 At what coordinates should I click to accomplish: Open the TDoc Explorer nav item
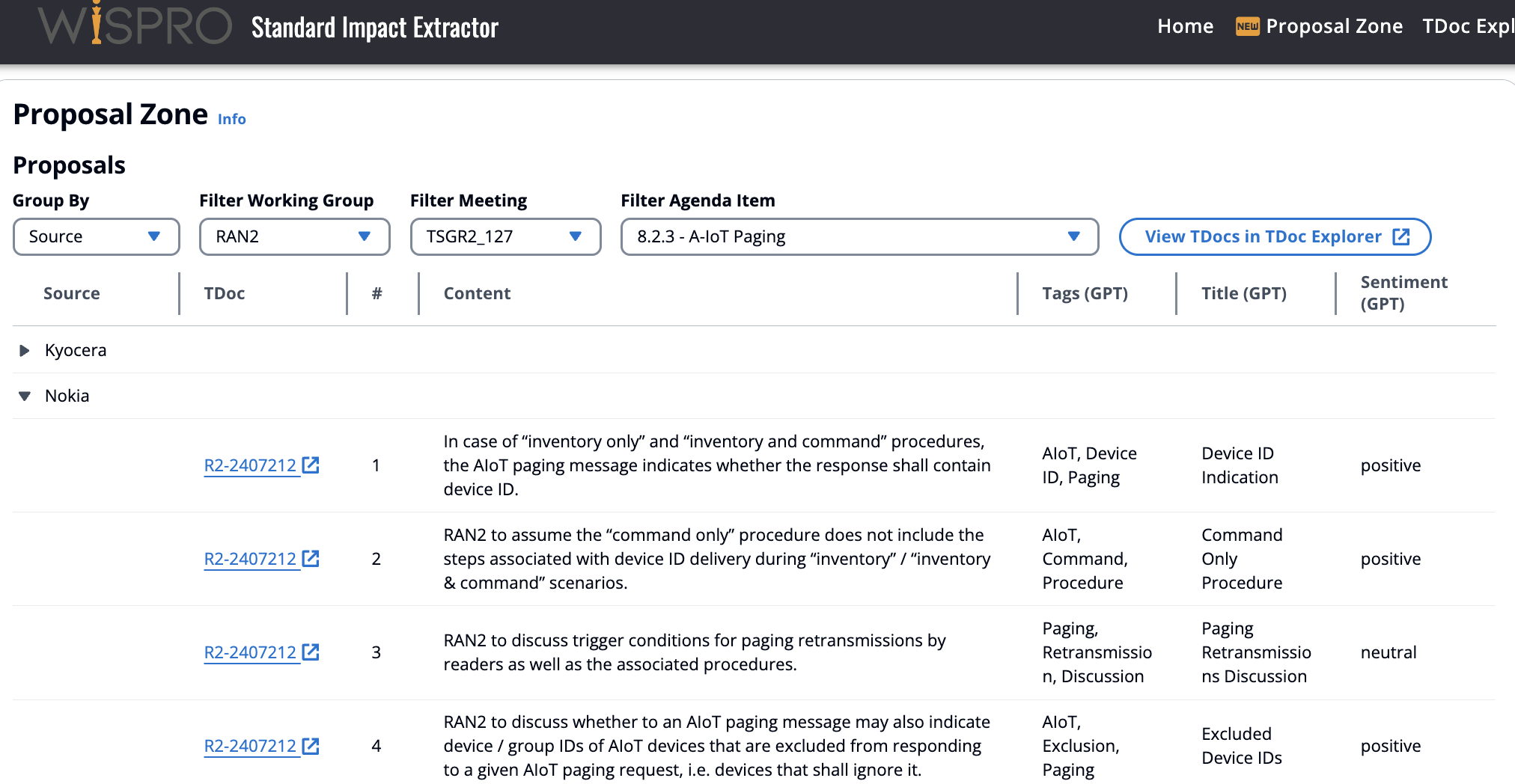point(1468,26)
